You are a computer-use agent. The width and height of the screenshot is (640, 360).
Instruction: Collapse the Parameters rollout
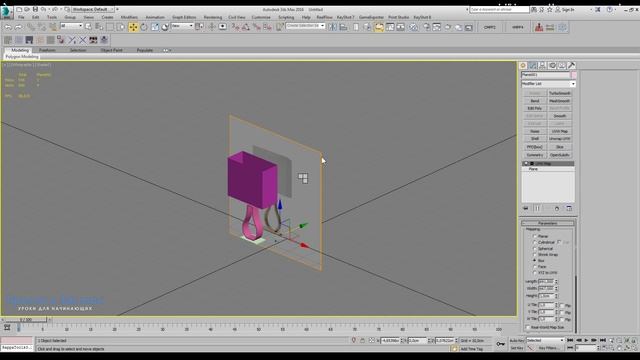pos(547,223)
